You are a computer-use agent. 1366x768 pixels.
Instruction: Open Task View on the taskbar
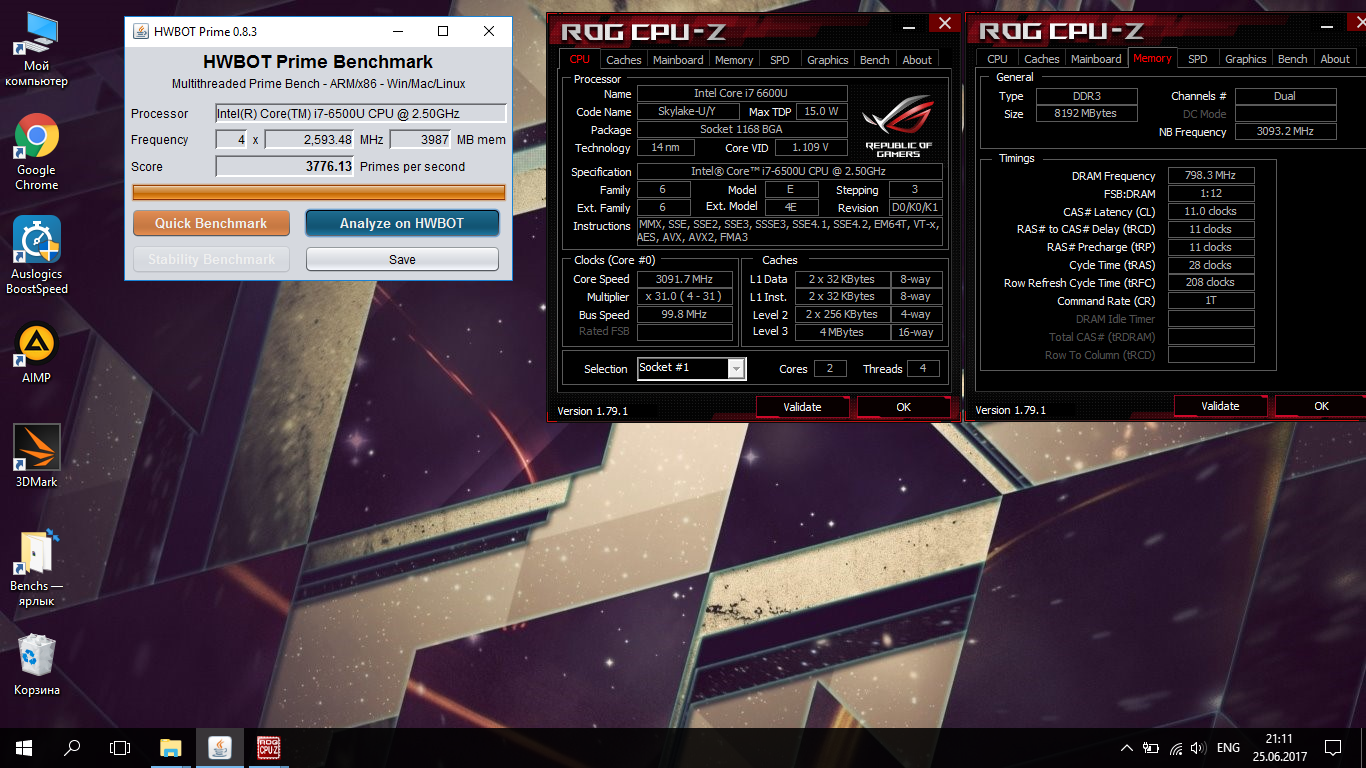click(120, 747)
